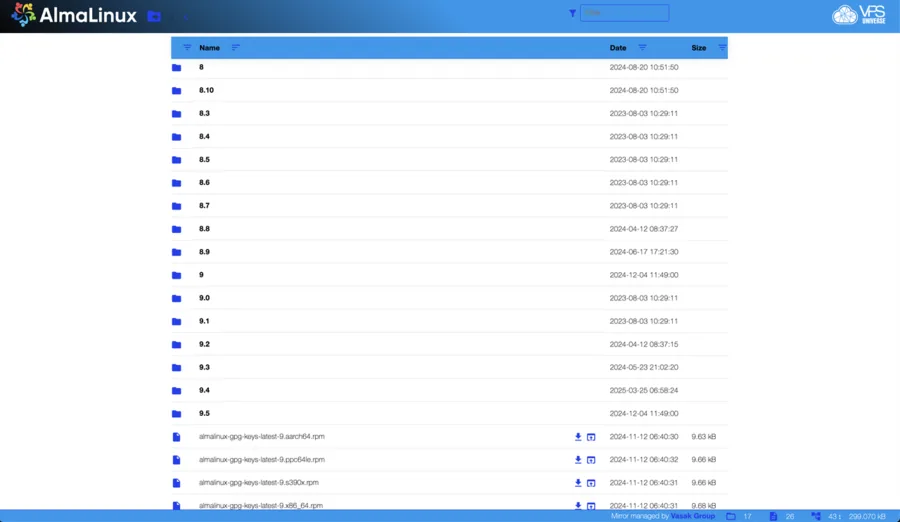Click the file count icon in footer
This screenshot has width=900, height=522.
click(x=773, y=516)
